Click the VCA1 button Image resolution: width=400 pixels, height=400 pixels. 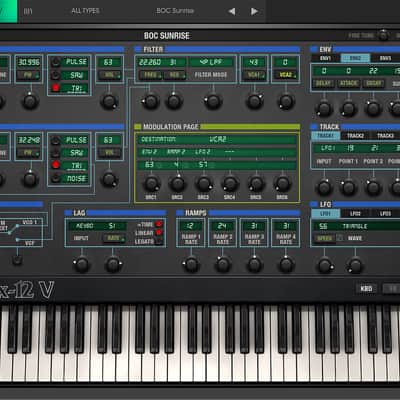pyautogui.click(x=254, y=75)
